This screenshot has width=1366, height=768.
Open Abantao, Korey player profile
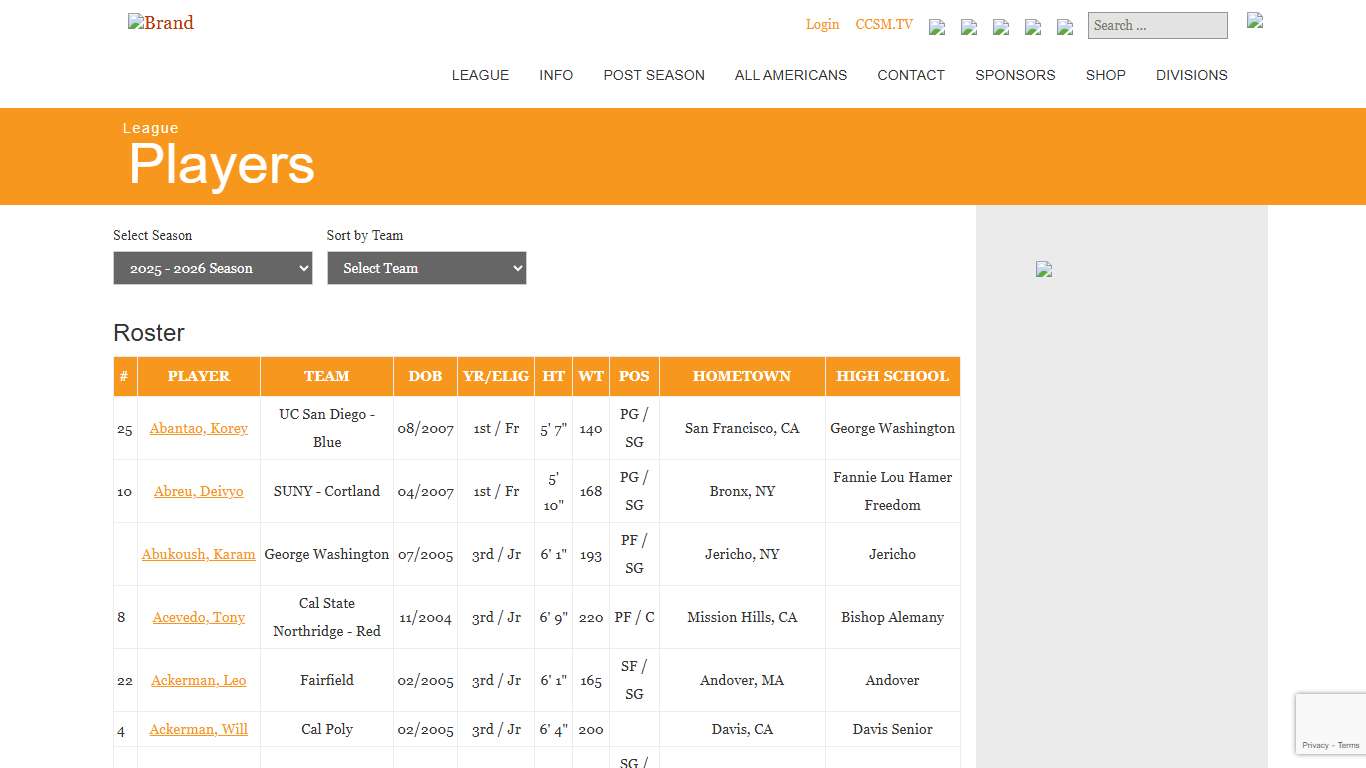[199, 428]
